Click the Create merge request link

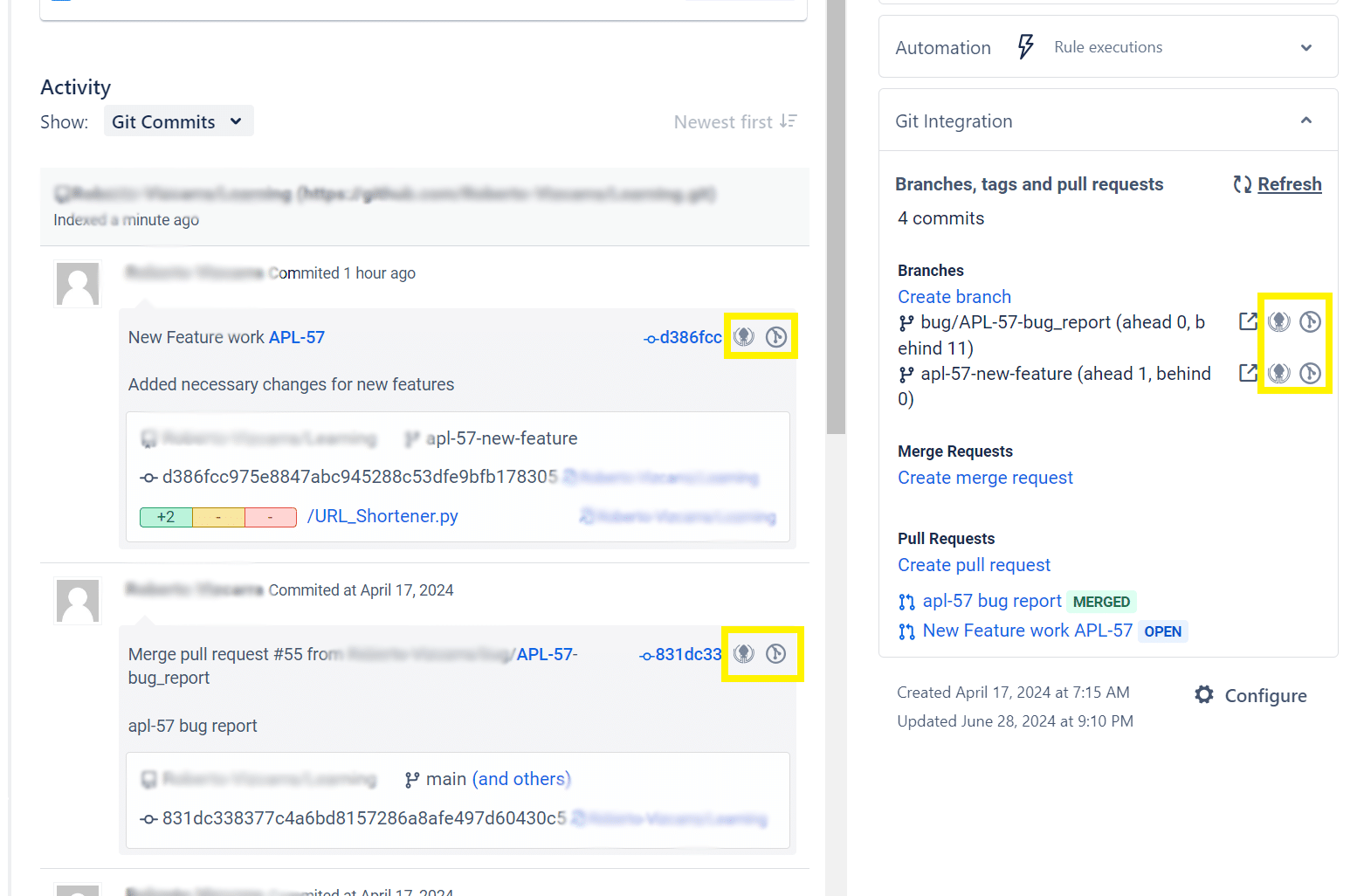985,478
